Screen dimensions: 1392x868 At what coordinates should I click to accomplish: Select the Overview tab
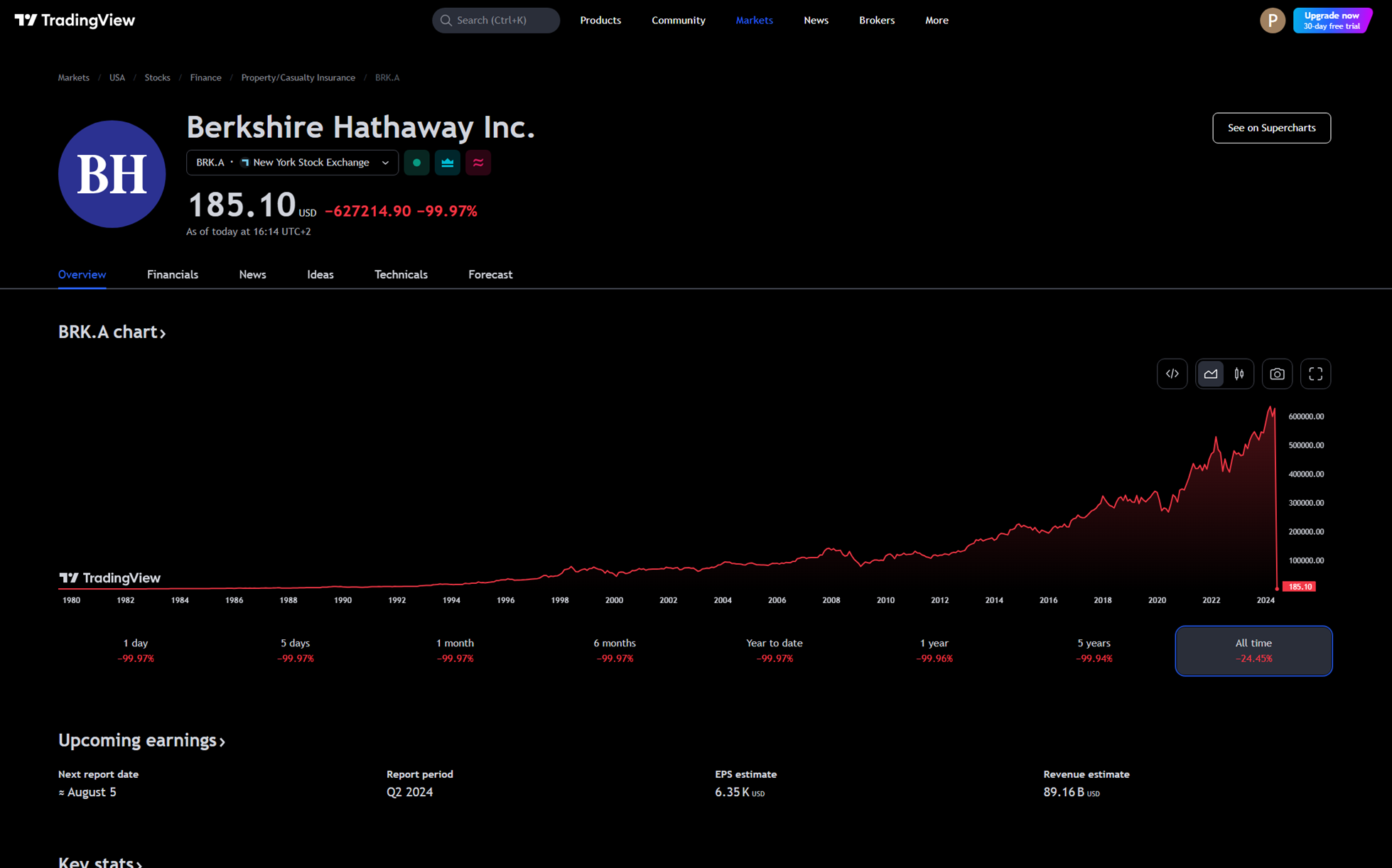point(82,275)
